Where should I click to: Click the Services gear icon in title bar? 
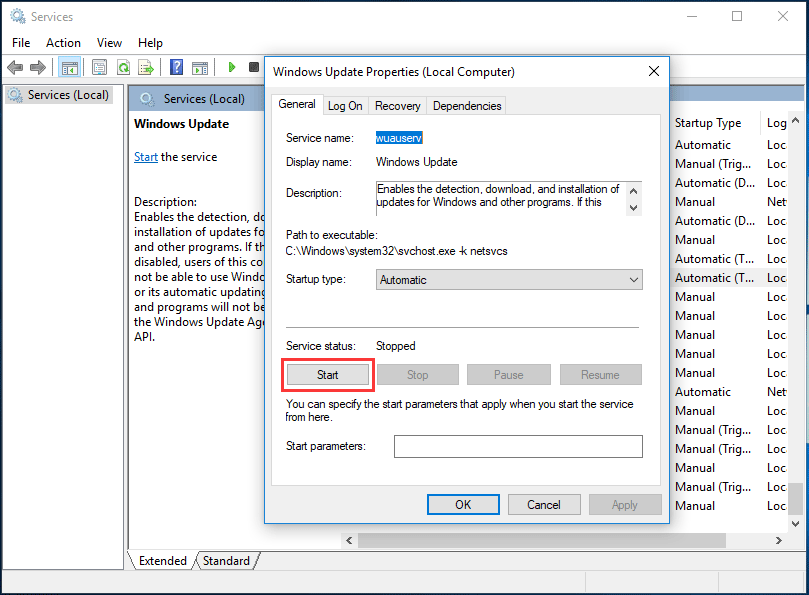18,17
